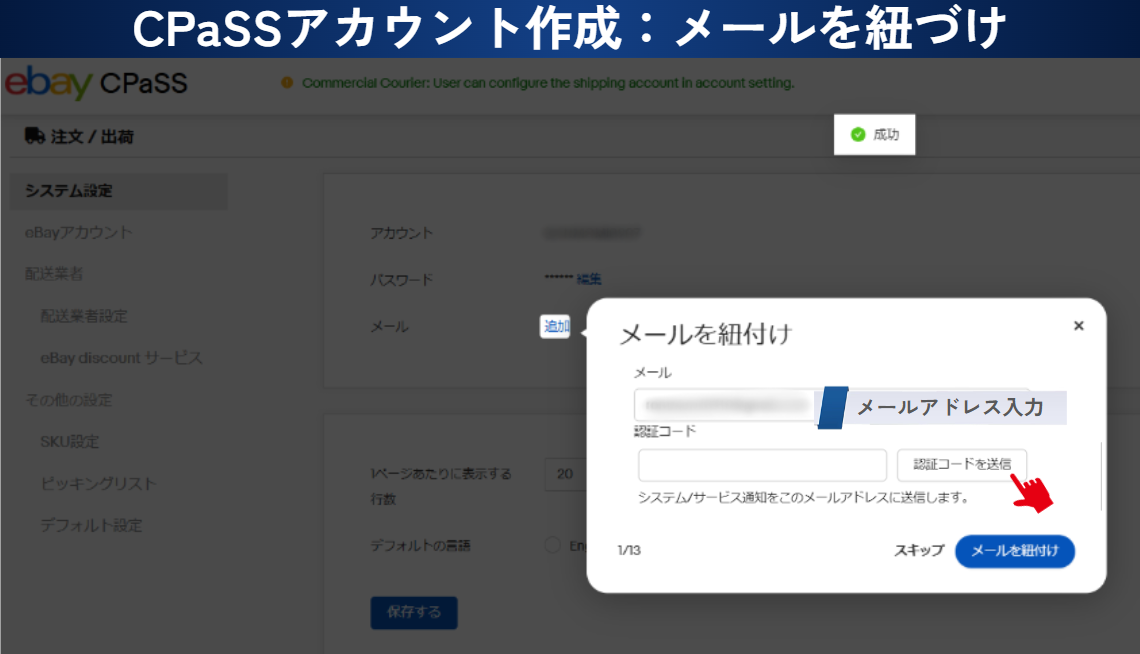This screenshot has width=1140, height=654.
Task: Close the メールを紐付け dialog with X
Action: click(1078, 326)
